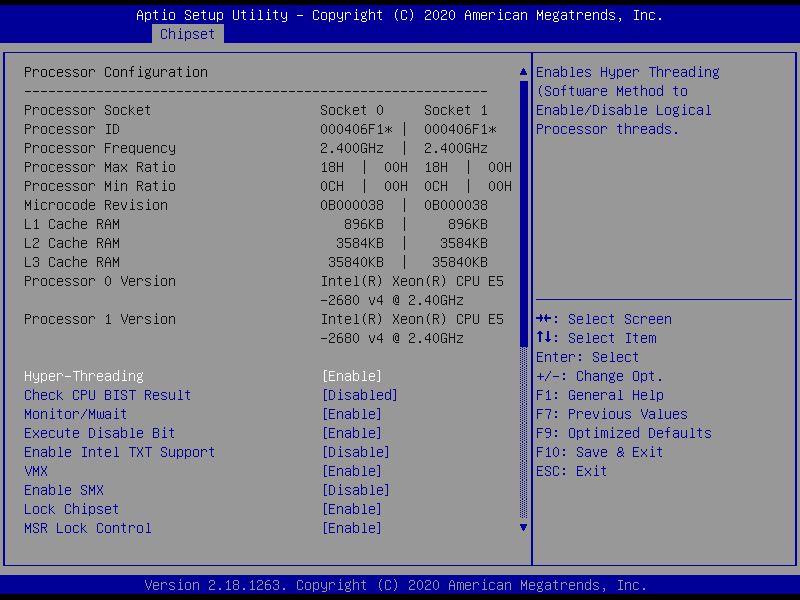800x600 pixels.
Task: Click the left-right arrows Select Screen hint
Action: point(604,319)
